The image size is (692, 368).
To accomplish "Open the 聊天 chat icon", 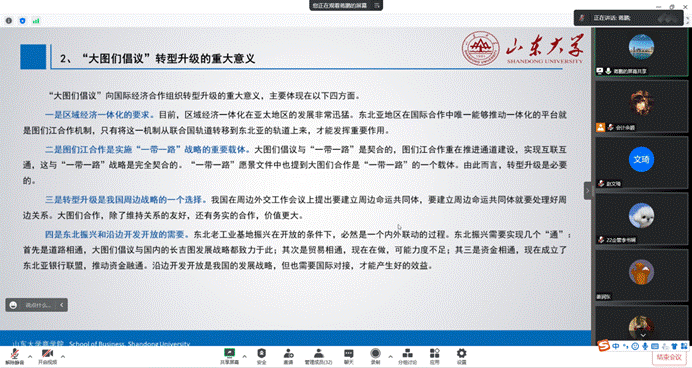I will pos(349,357).
